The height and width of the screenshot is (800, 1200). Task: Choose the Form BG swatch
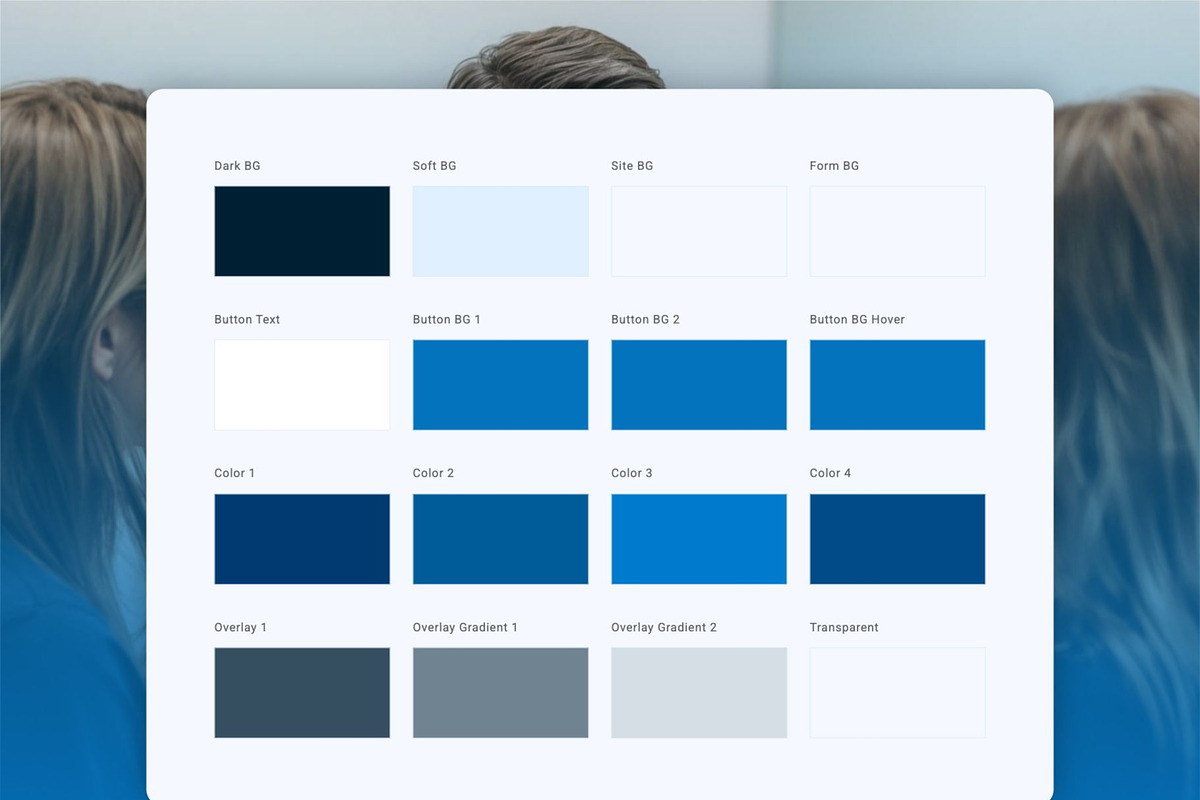pos(898,231)
